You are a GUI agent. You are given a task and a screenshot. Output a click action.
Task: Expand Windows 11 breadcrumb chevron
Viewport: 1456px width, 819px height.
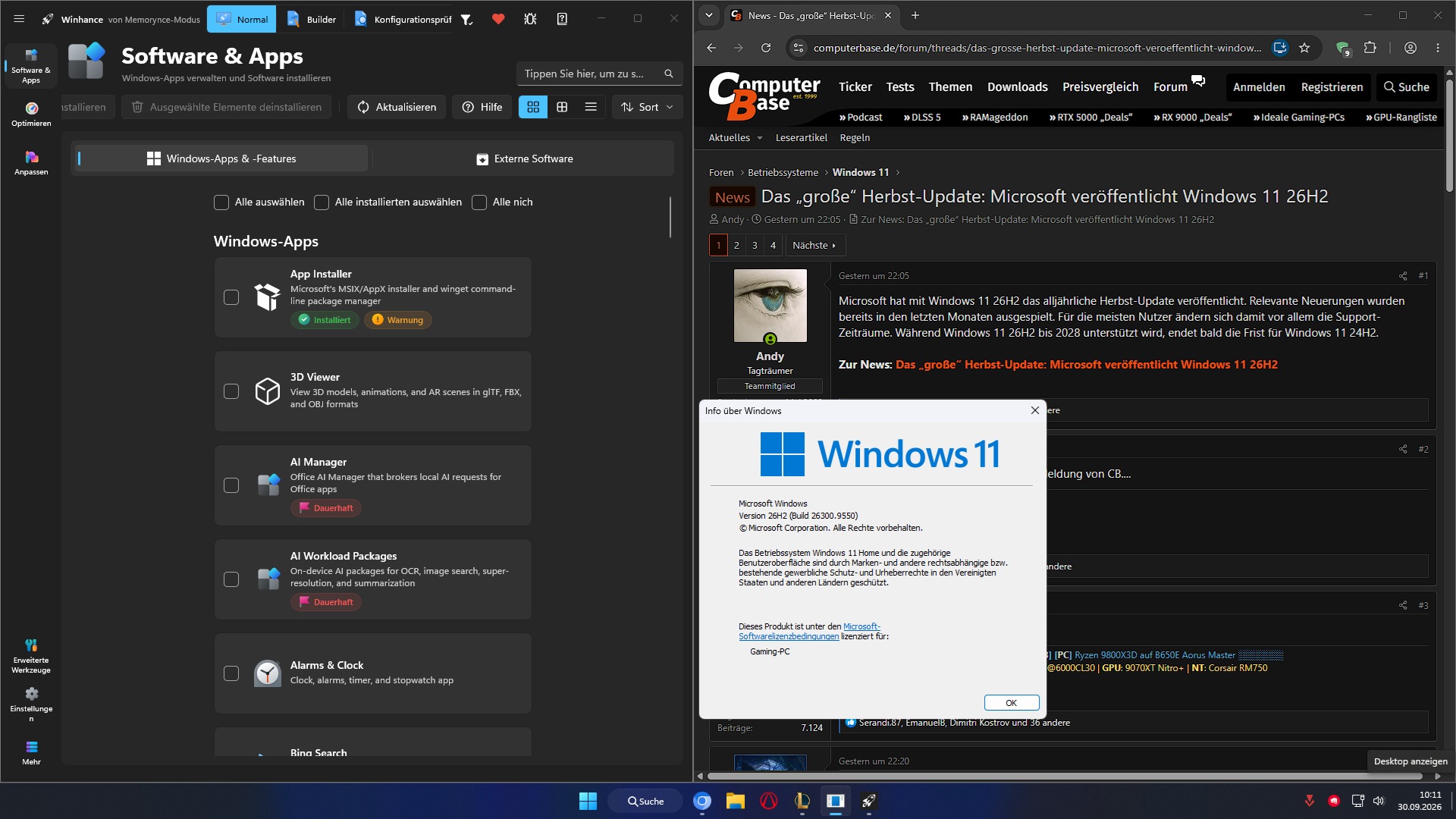coord(898,173)
